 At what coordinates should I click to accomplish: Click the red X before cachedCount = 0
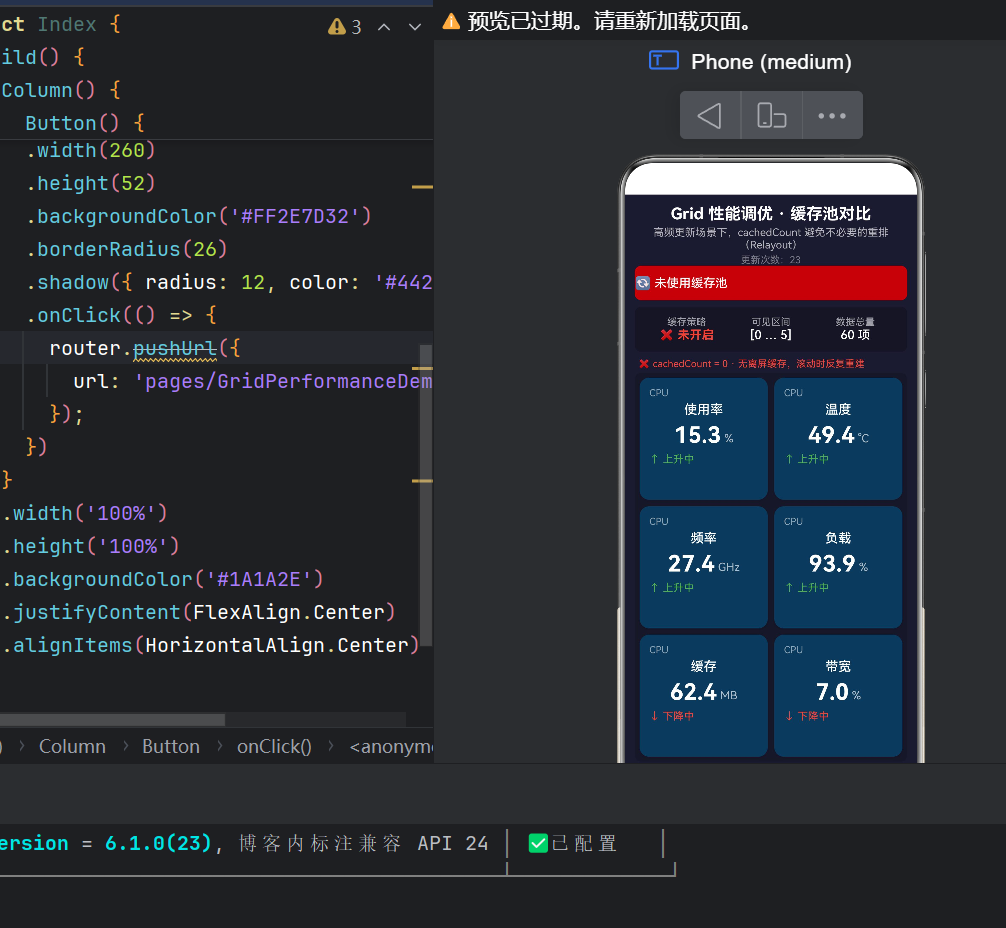pos(644,364)
